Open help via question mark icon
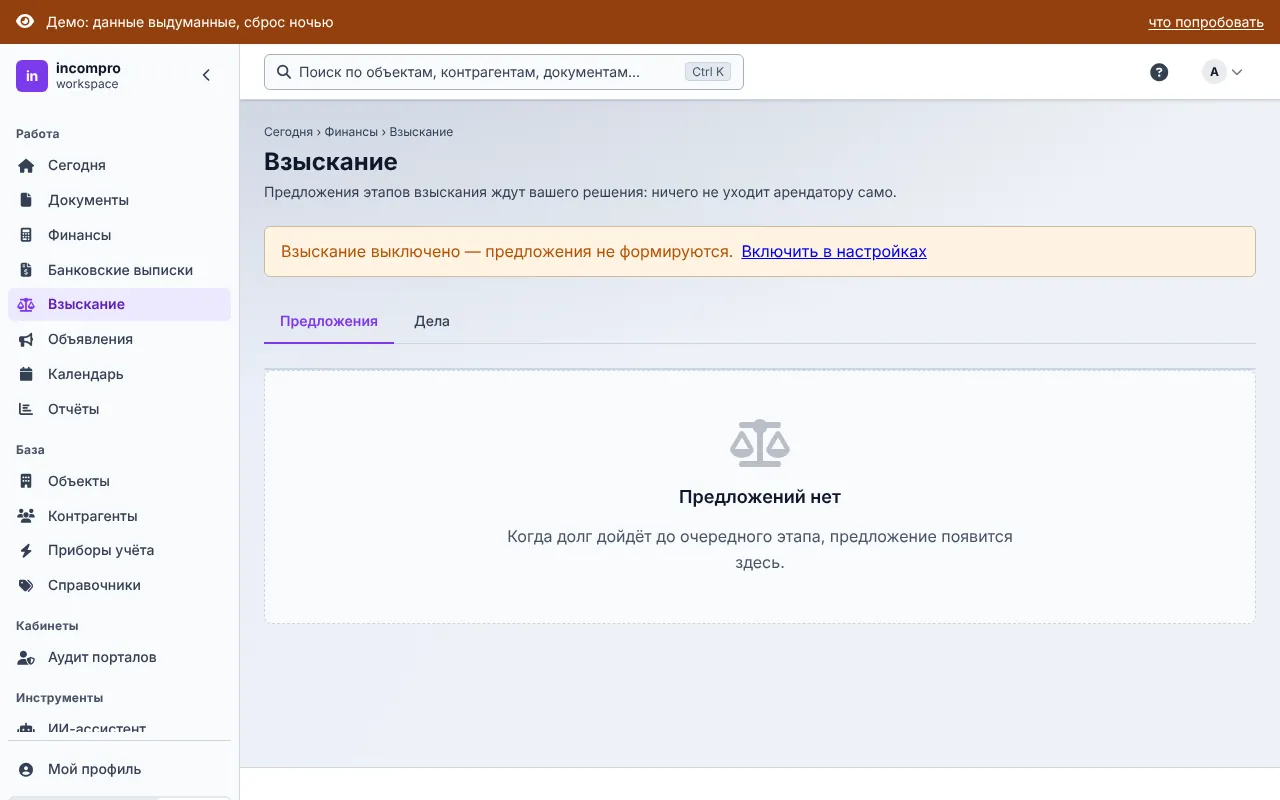 [x=1159, y=72]
